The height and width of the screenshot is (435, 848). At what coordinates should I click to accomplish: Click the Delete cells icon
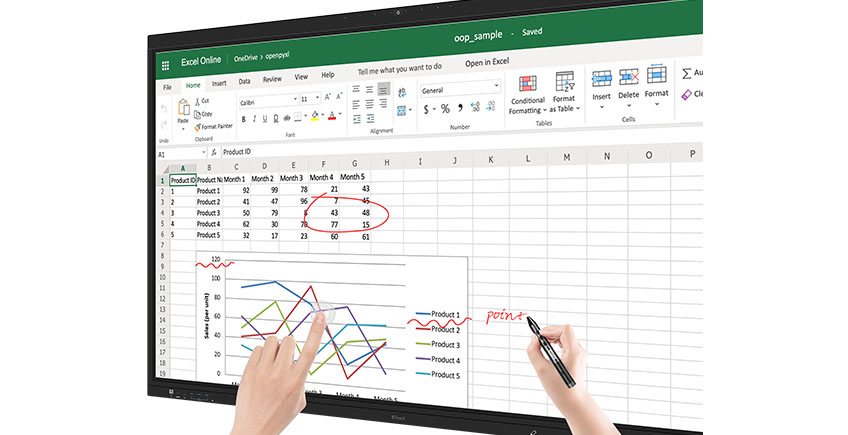[x=628, y=79]
